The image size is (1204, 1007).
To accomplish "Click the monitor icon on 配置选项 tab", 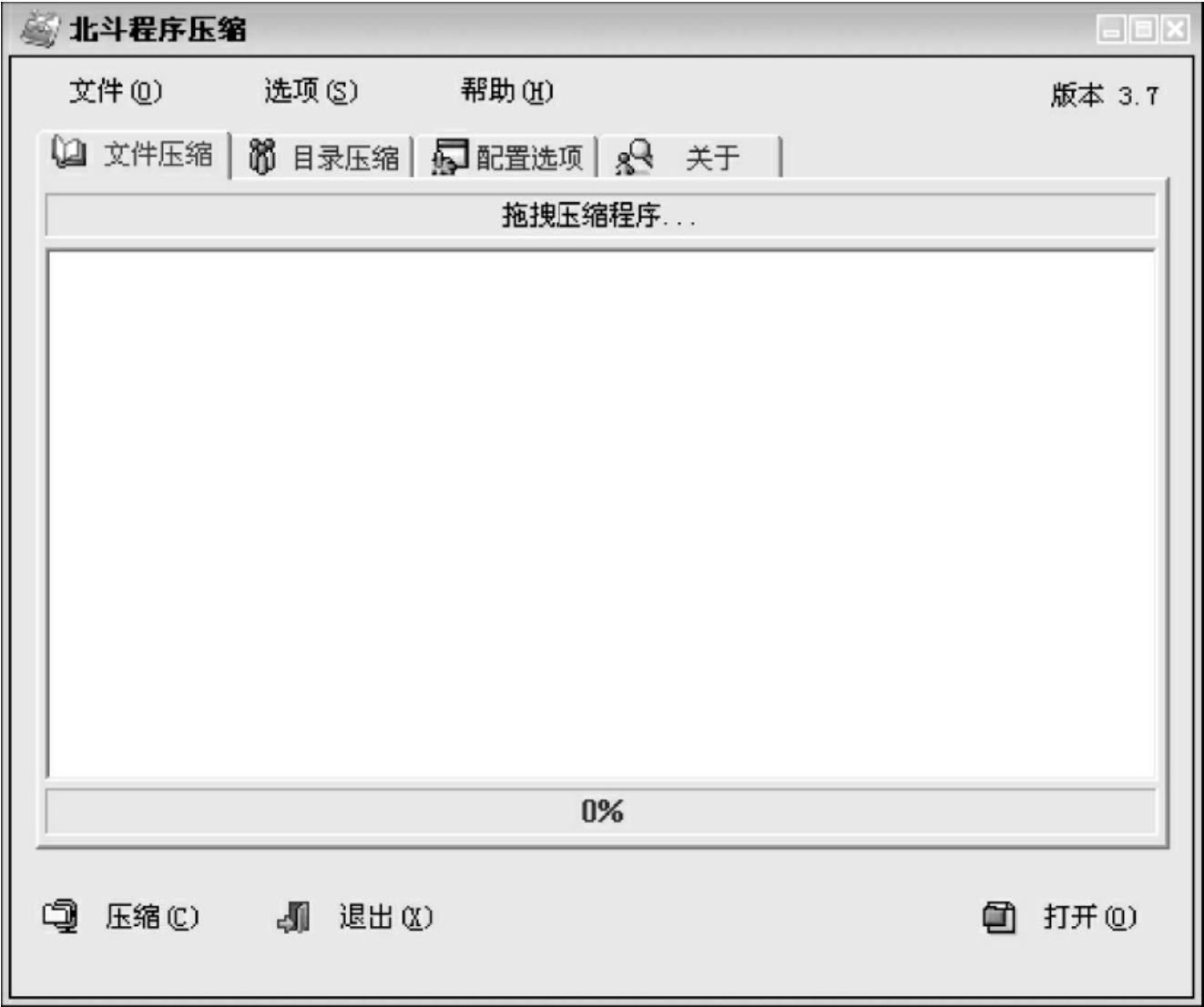I will pos(450,157).
